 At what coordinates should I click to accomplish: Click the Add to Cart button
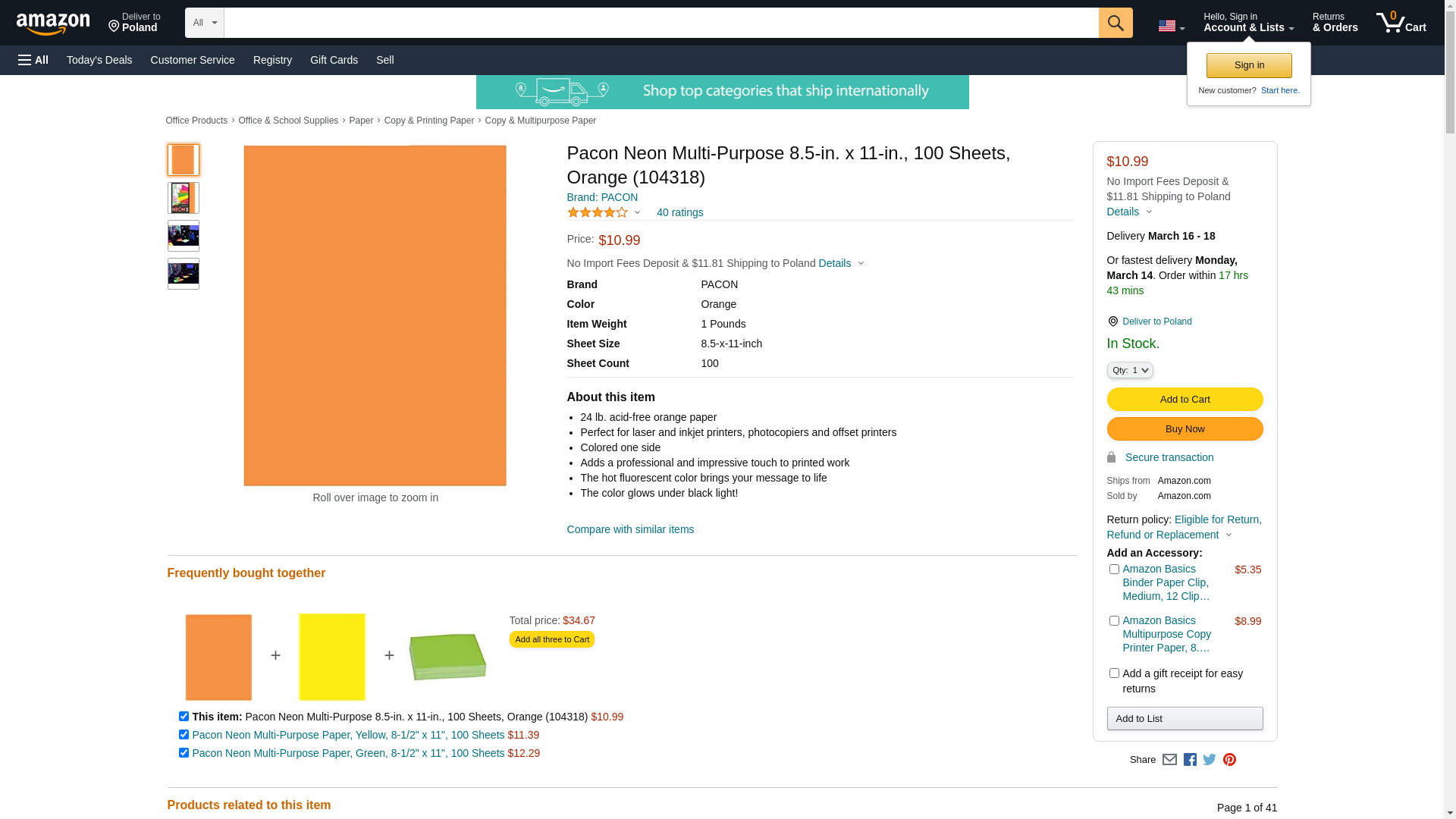pos(1185,400)
